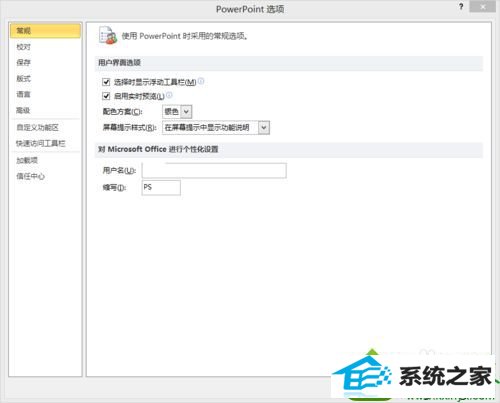Open the 加载项 category
The height and width of the screenshot is (403, 500).
coord(27,160)
